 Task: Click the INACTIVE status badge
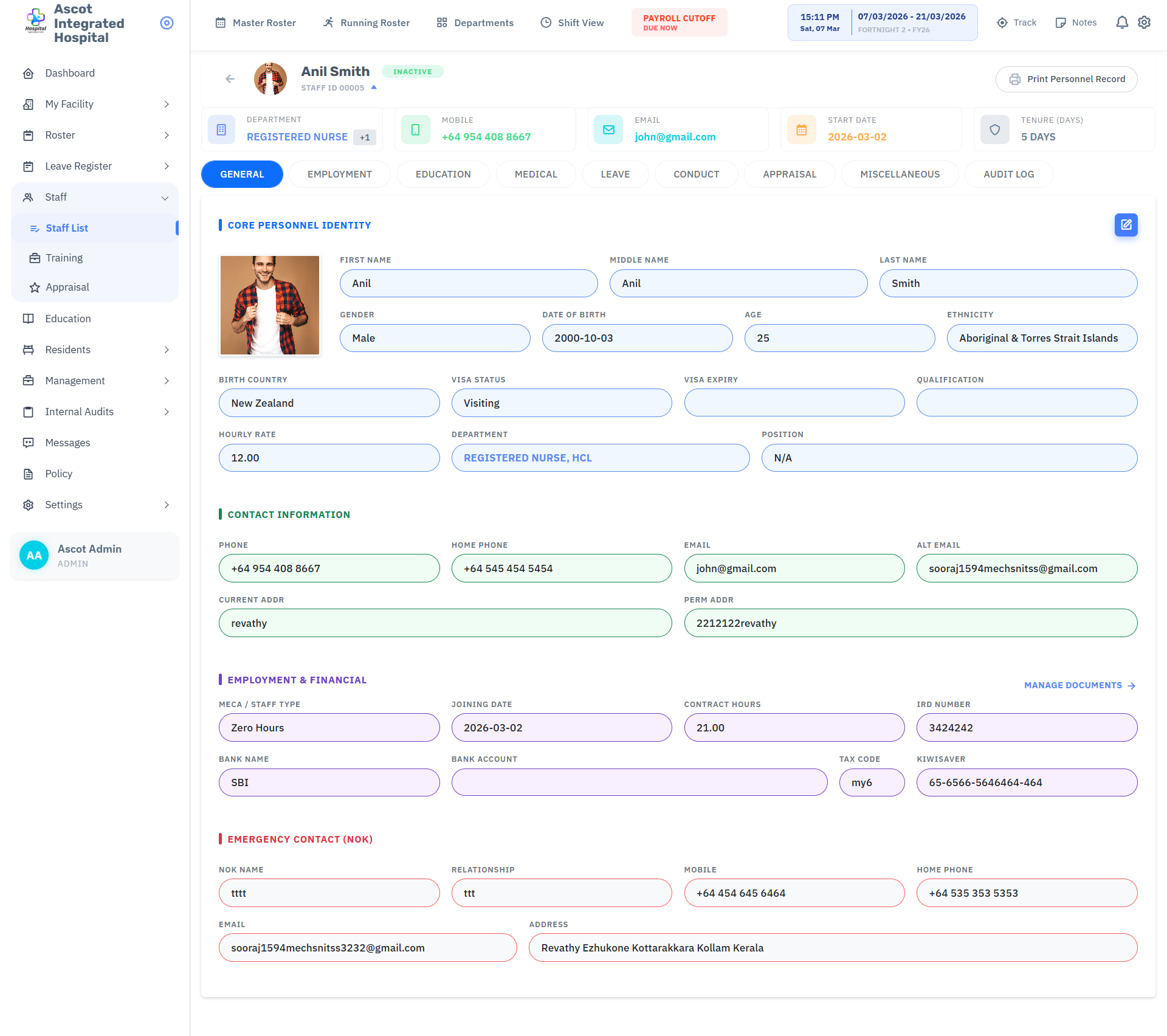pos(412,72)
